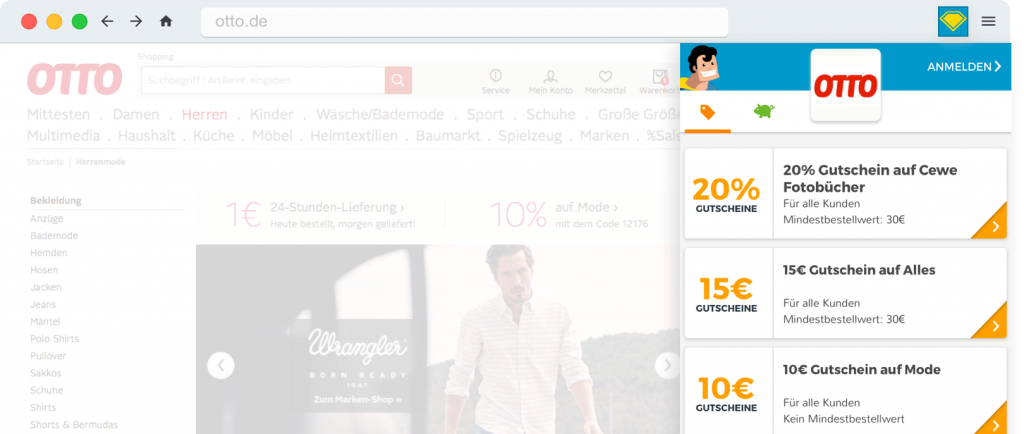
Task: Open the browser hamburger menu
Action: tap(988, 21)
